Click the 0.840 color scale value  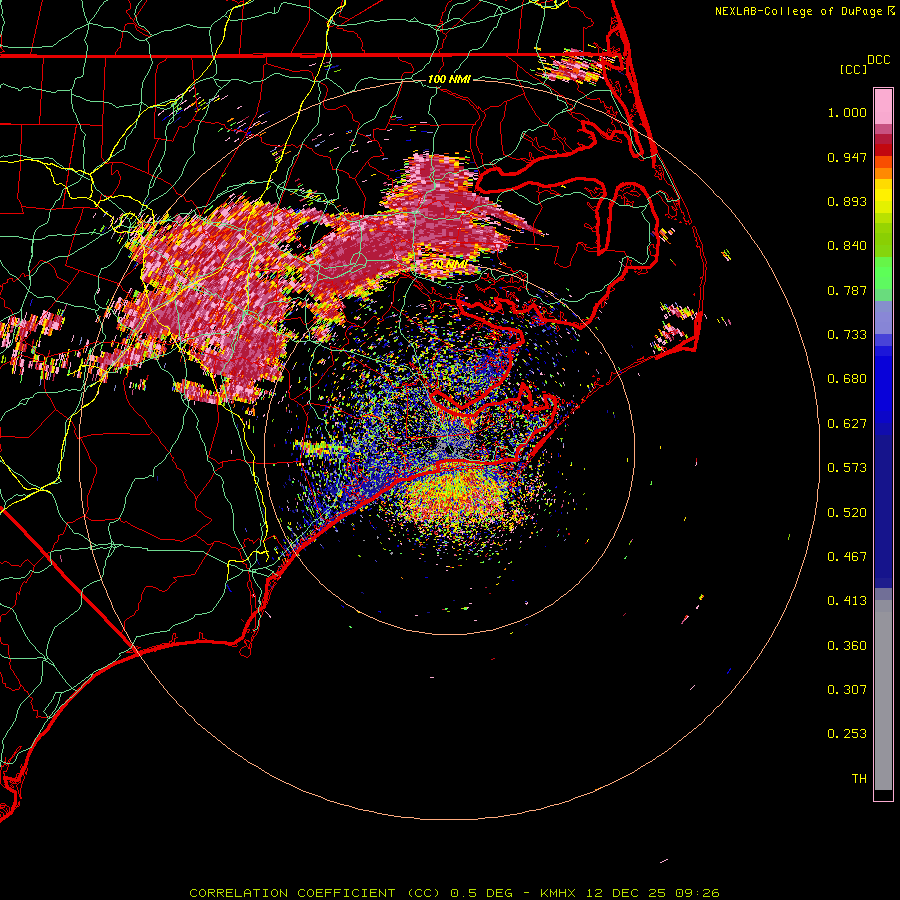pyautogui.click(x=847, y=246)
